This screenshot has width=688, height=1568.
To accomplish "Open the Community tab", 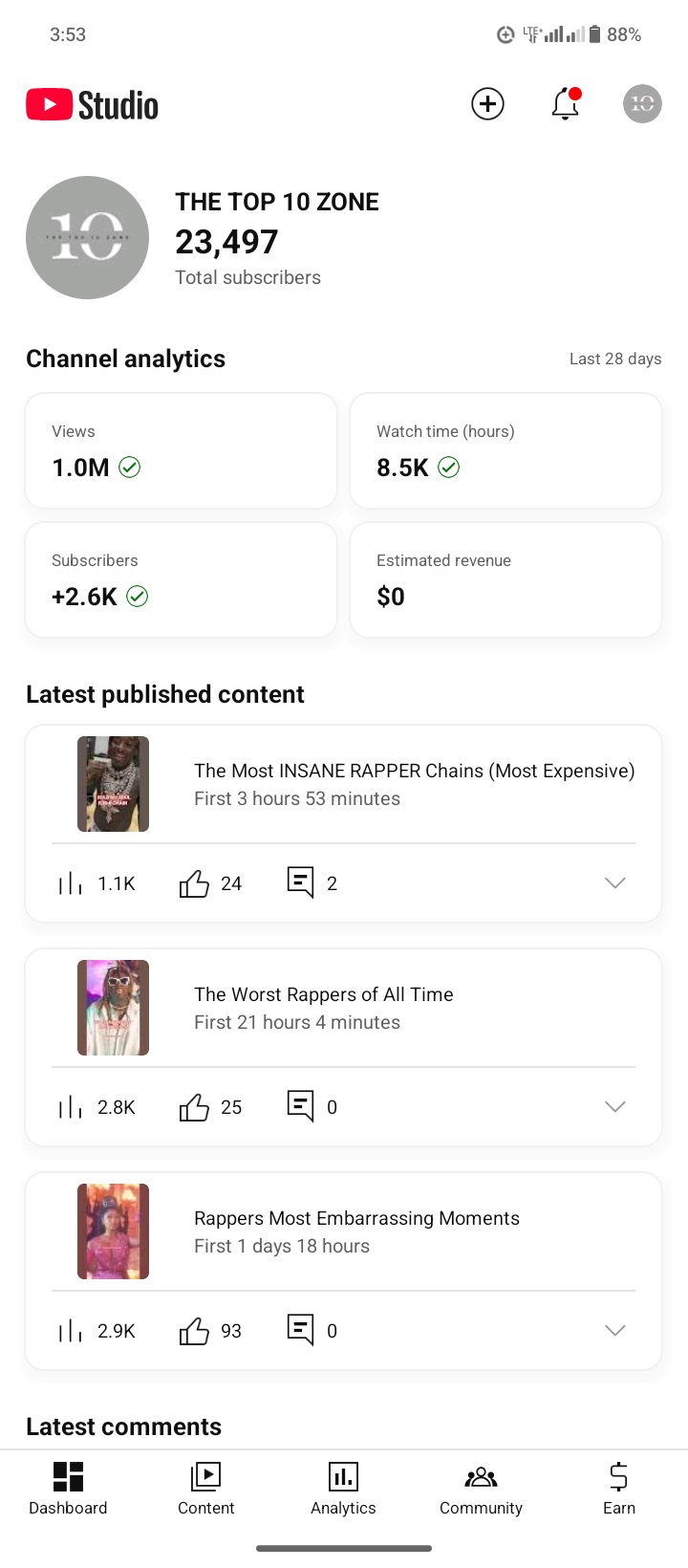I will pyautogui.click(x=481, y=1489).
